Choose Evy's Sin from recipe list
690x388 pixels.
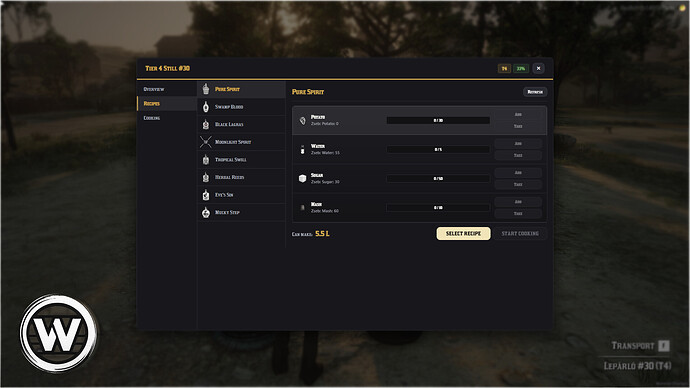[x=241, y=195]
